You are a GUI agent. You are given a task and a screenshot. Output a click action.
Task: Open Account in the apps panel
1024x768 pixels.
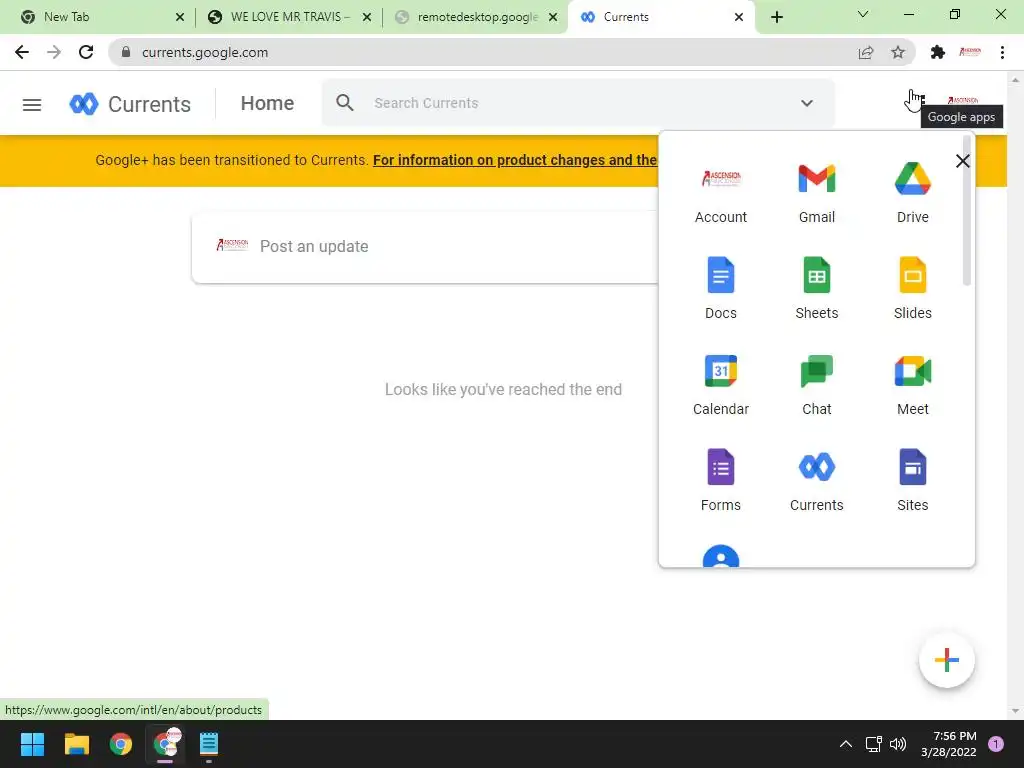(720, 193)
